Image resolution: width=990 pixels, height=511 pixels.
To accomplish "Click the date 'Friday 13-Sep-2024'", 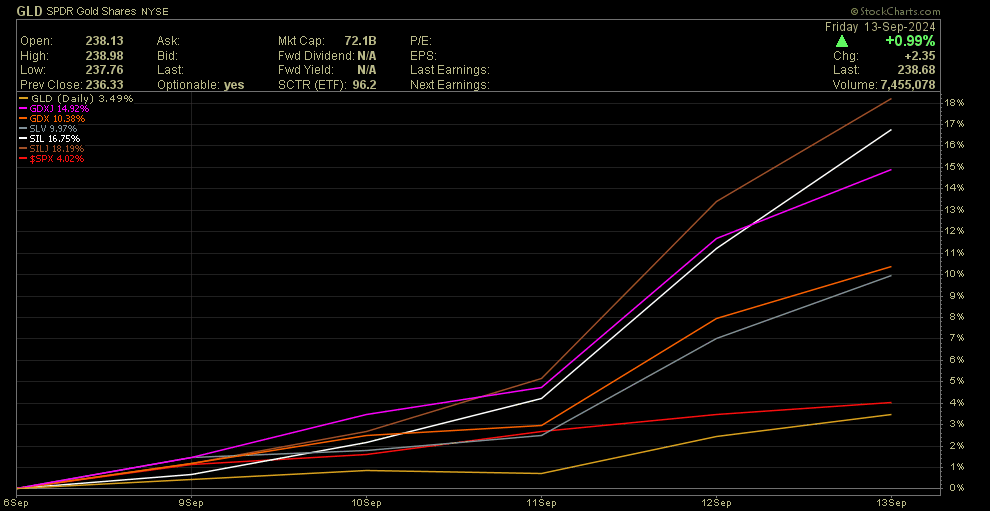I will click(x=880, y=27).
